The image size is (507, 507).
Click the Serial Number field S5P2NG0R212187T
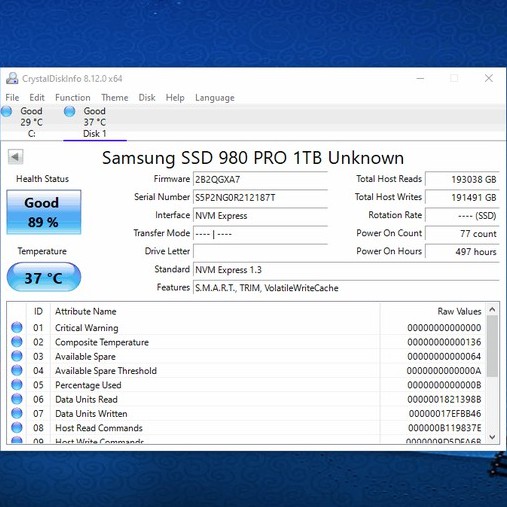click(260, 197)
